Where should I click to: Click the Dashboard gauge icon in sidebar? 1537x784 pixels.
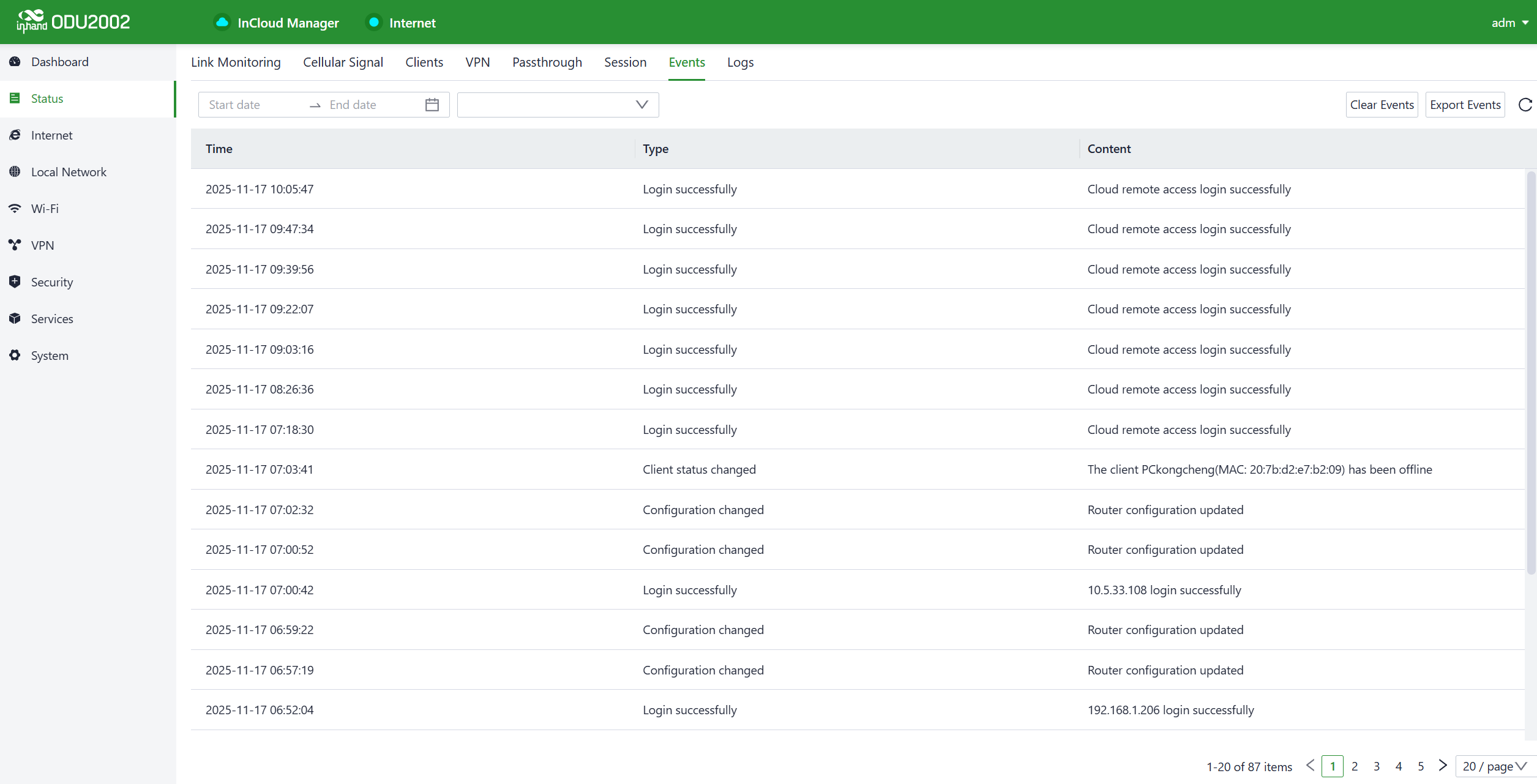(x=15, y=62)
